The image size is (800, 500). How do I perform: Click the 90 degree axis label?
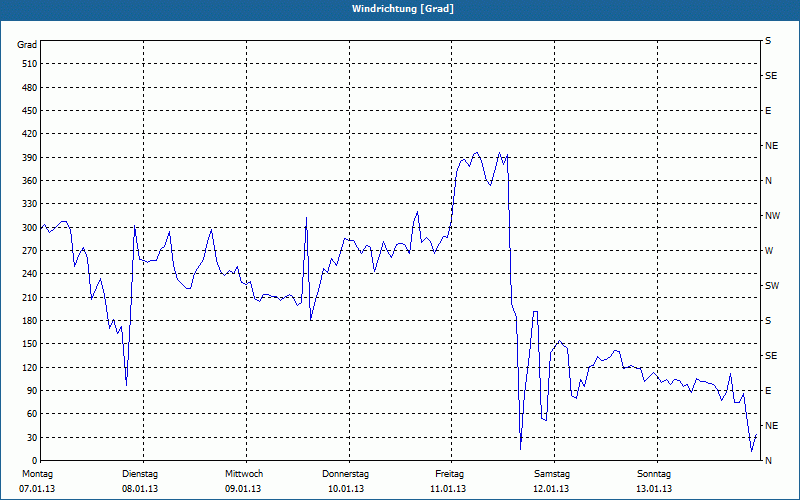31,391
